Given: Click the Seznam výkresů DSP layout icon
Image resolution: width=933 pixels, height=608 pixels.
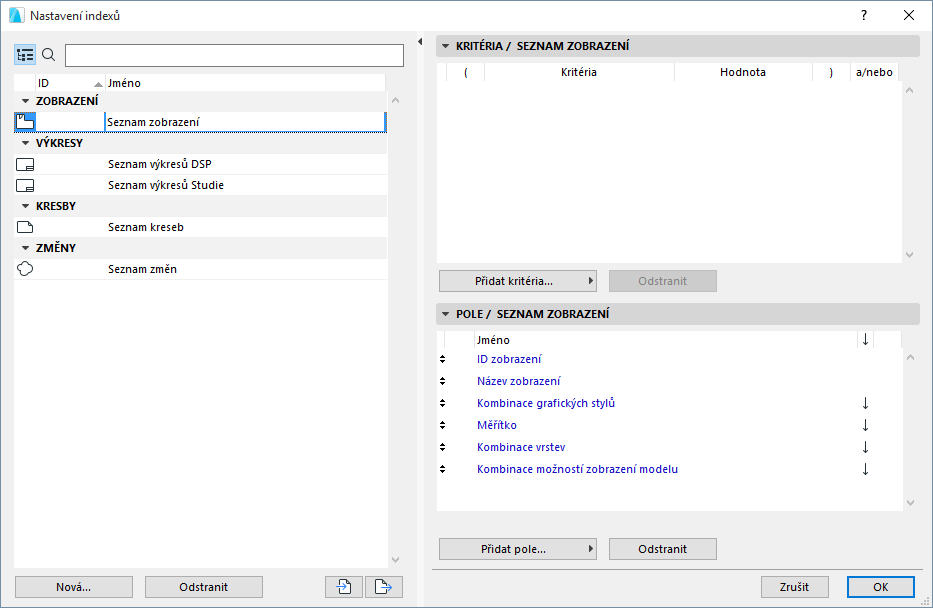Looking at the screenshot, I should click(23, 164).
